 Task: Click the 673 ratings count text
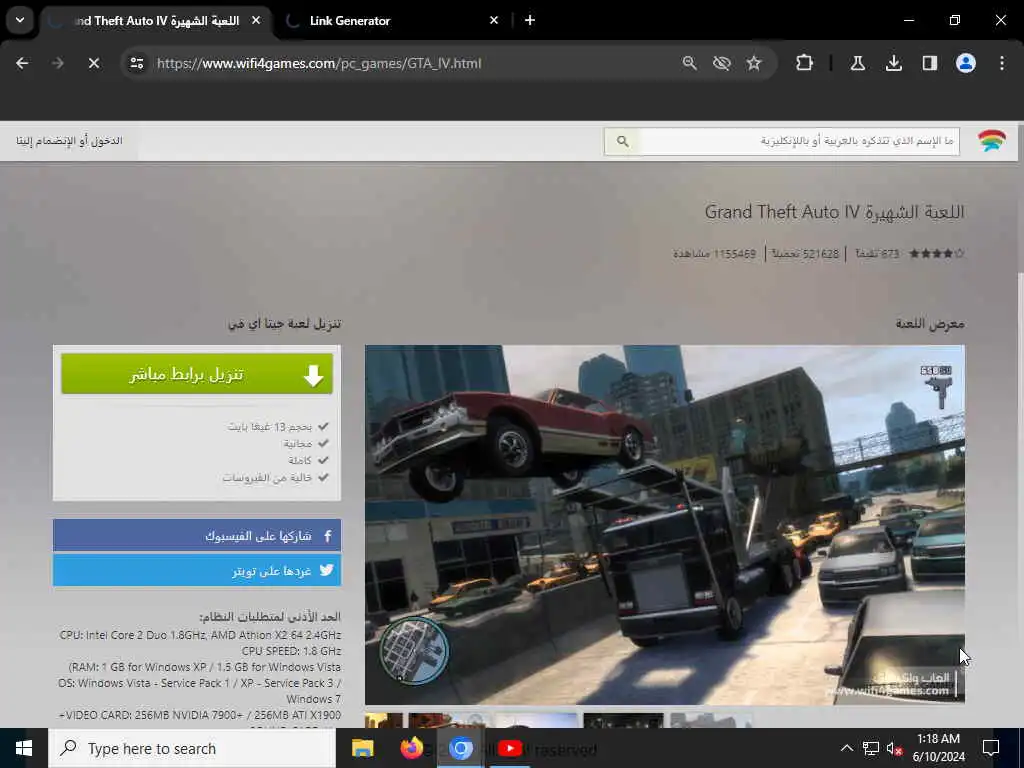pyautogui.click(x=877, y=253)
